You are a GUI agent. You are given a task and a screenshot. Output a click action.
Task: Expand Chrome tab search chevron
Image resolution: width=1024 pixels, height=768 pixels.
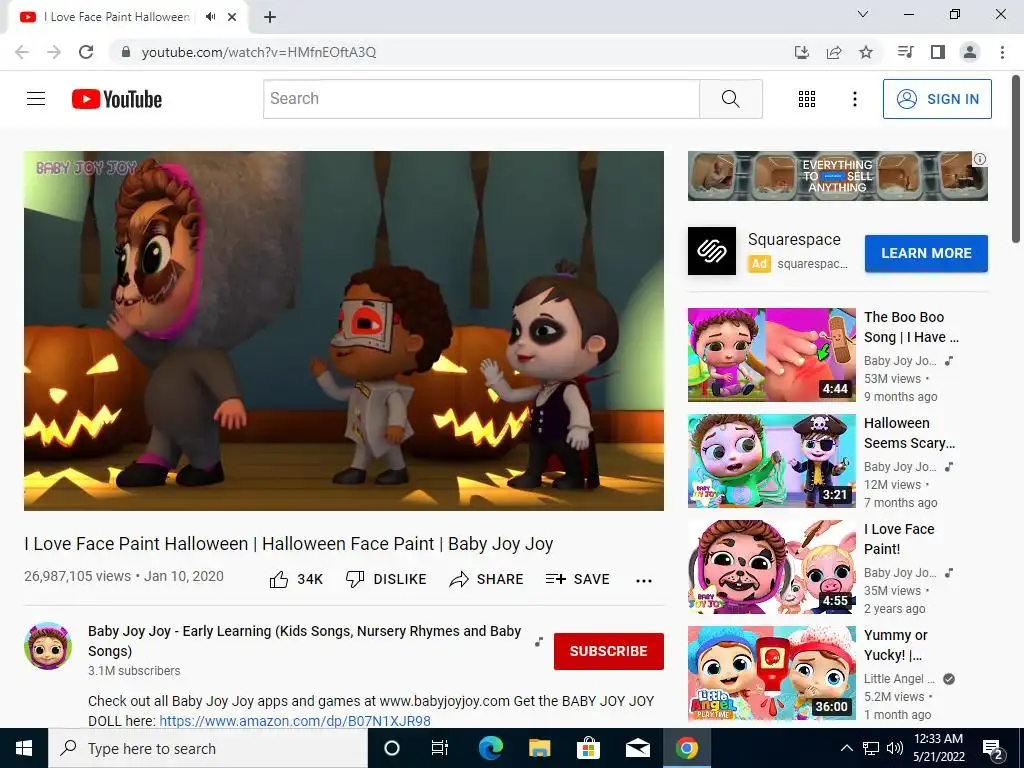863,14
